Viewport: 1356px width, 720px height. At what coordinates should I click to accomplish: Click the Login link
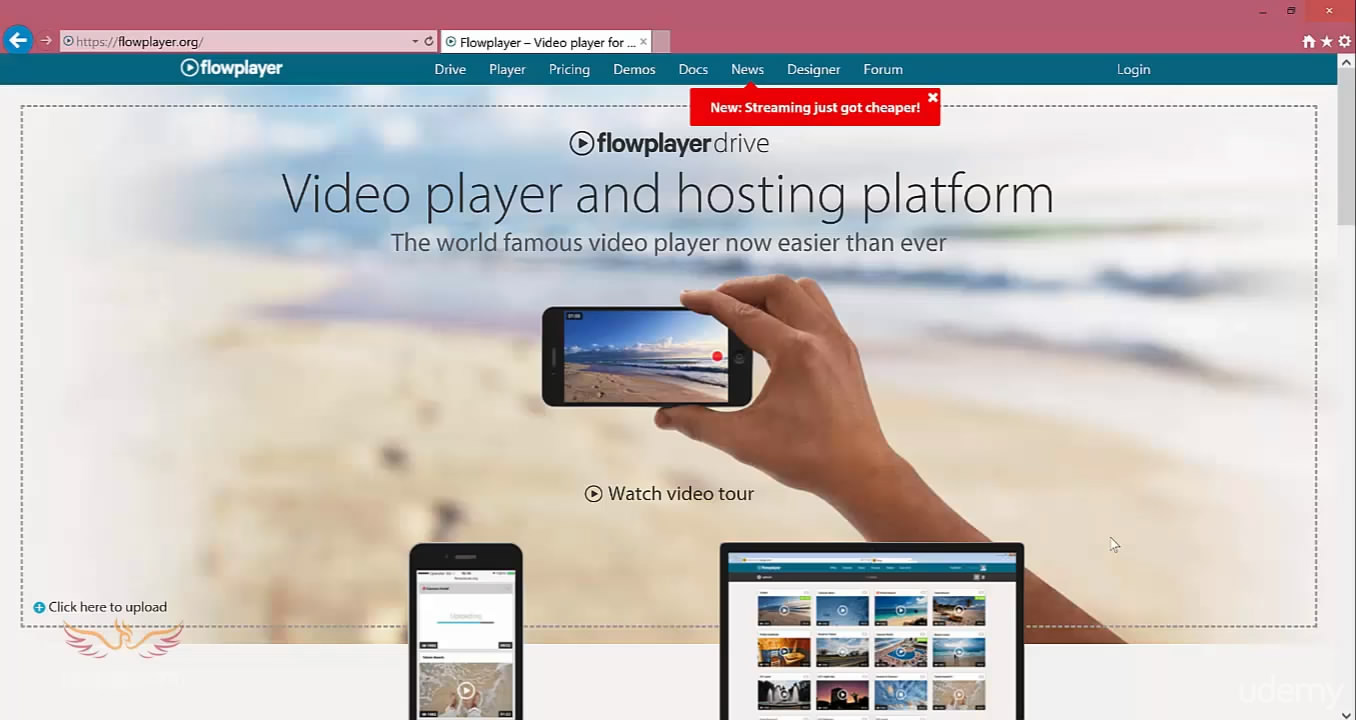(1133, 69)
